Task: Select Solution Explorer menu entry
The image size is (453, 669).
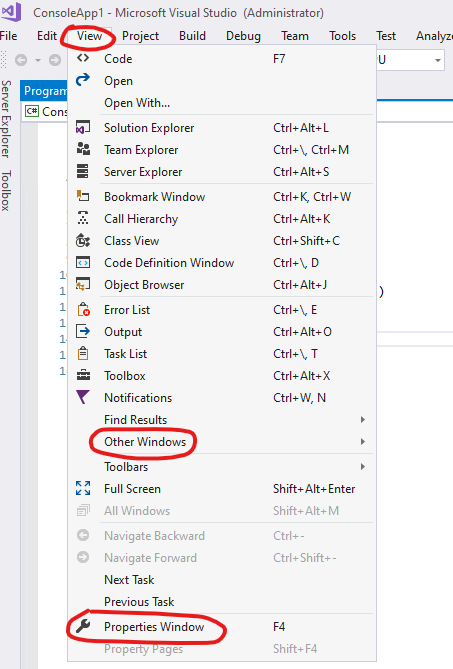Action: (x=222, y=128)
